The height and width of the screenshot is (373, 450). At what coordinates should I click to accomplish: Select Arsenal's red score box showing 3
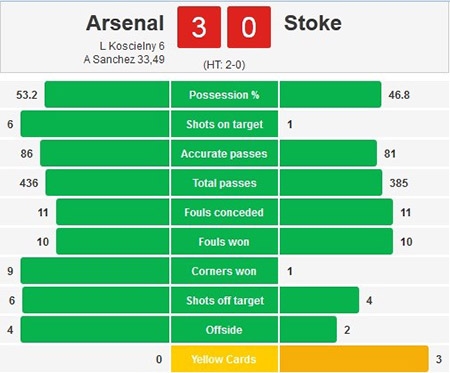(x=199, y=27)
